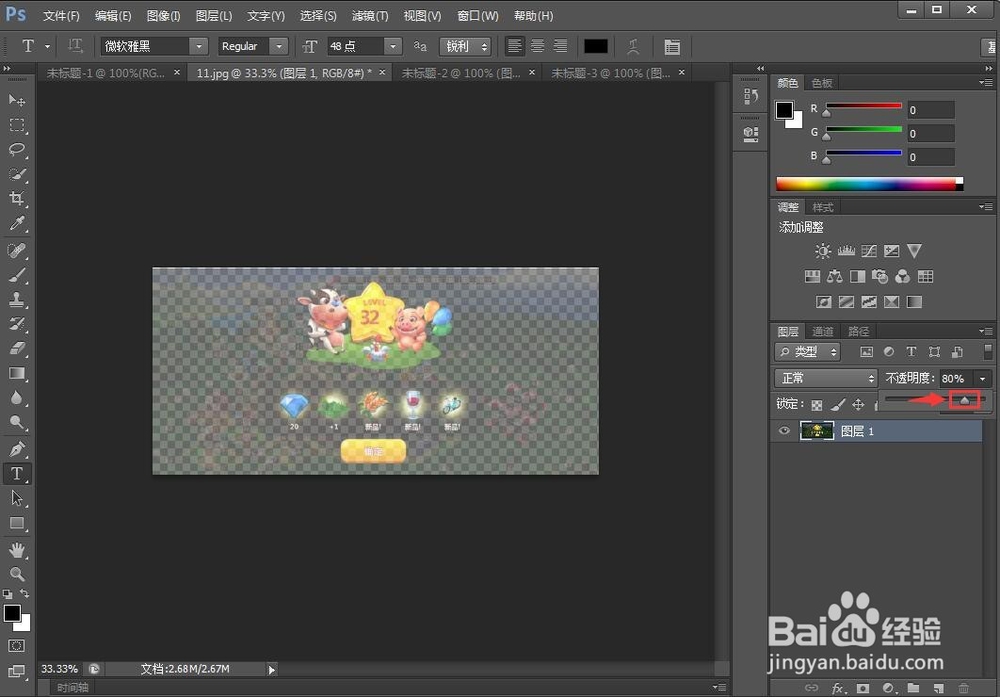
Task: Switch to the 通道 tab
Action: click(x=823, y=331)
